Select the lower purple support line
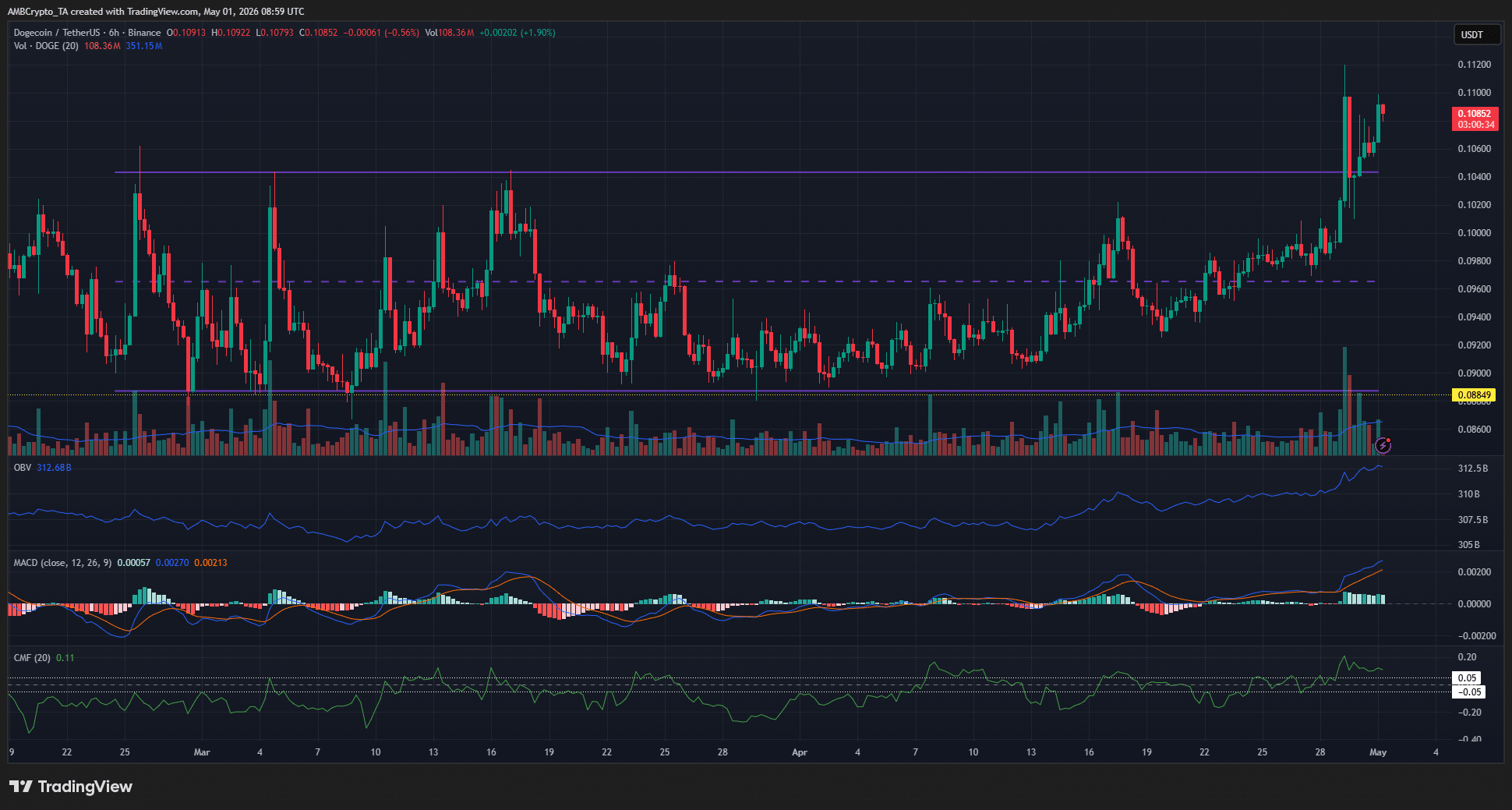Viewport: 1512px width, 810px height. pyautogui.click(x=746, y=391)
